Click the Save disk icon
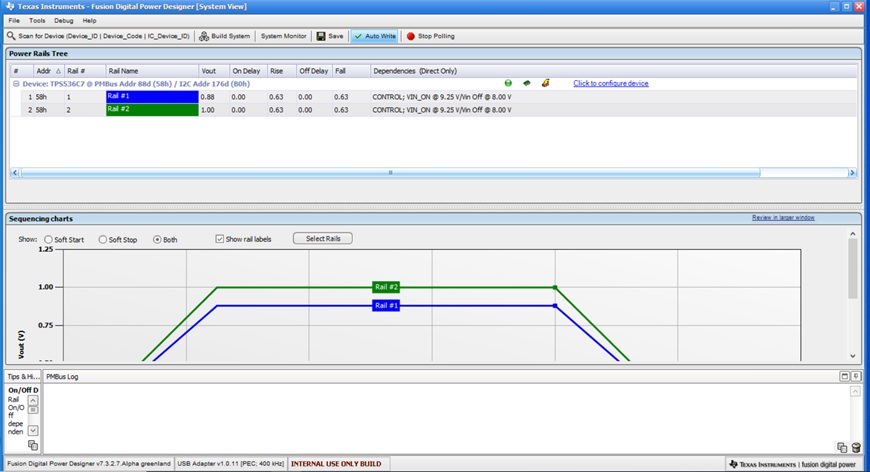 [321, 36]
